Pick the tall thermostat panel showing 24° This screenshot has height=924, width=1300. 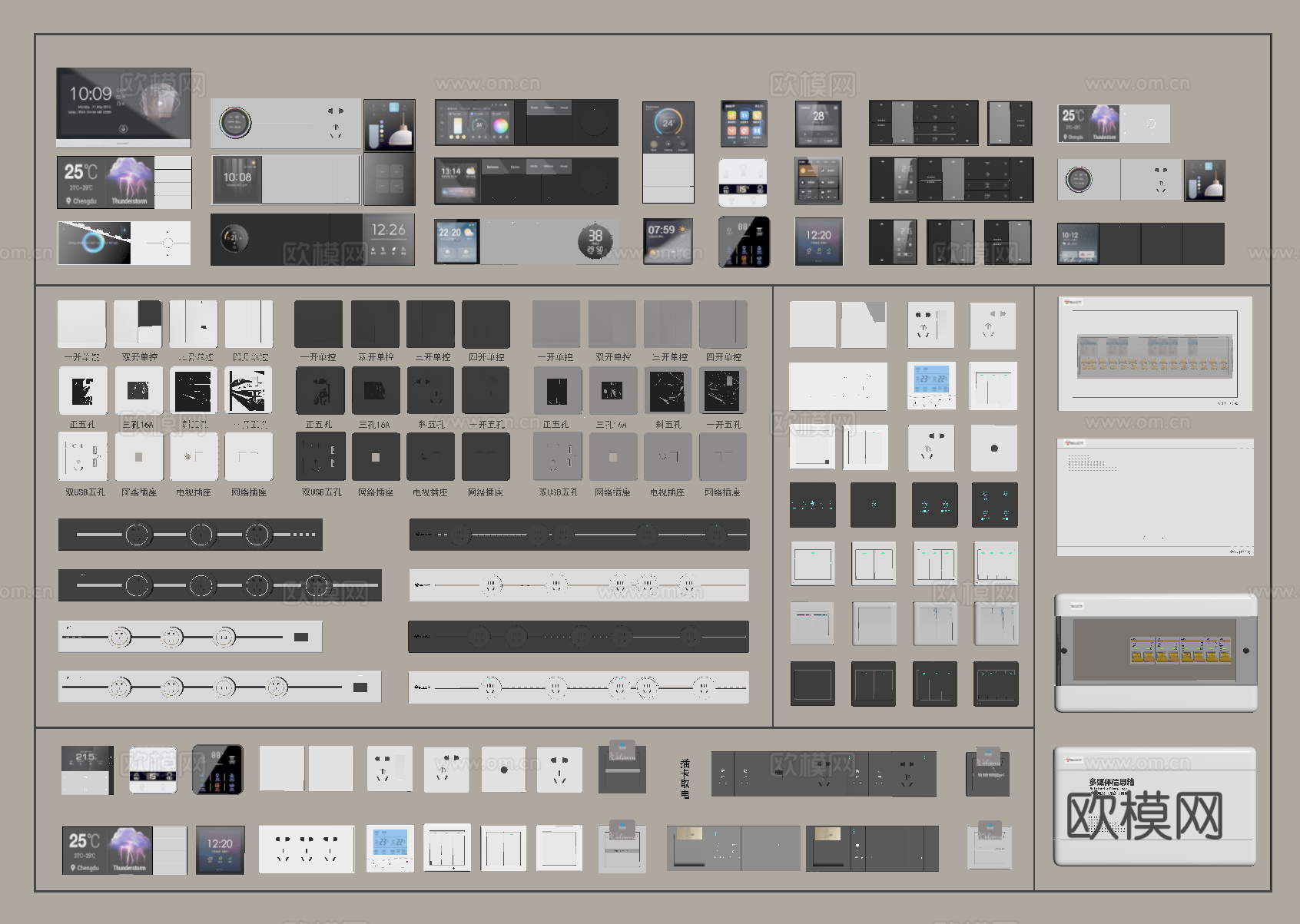668,152
